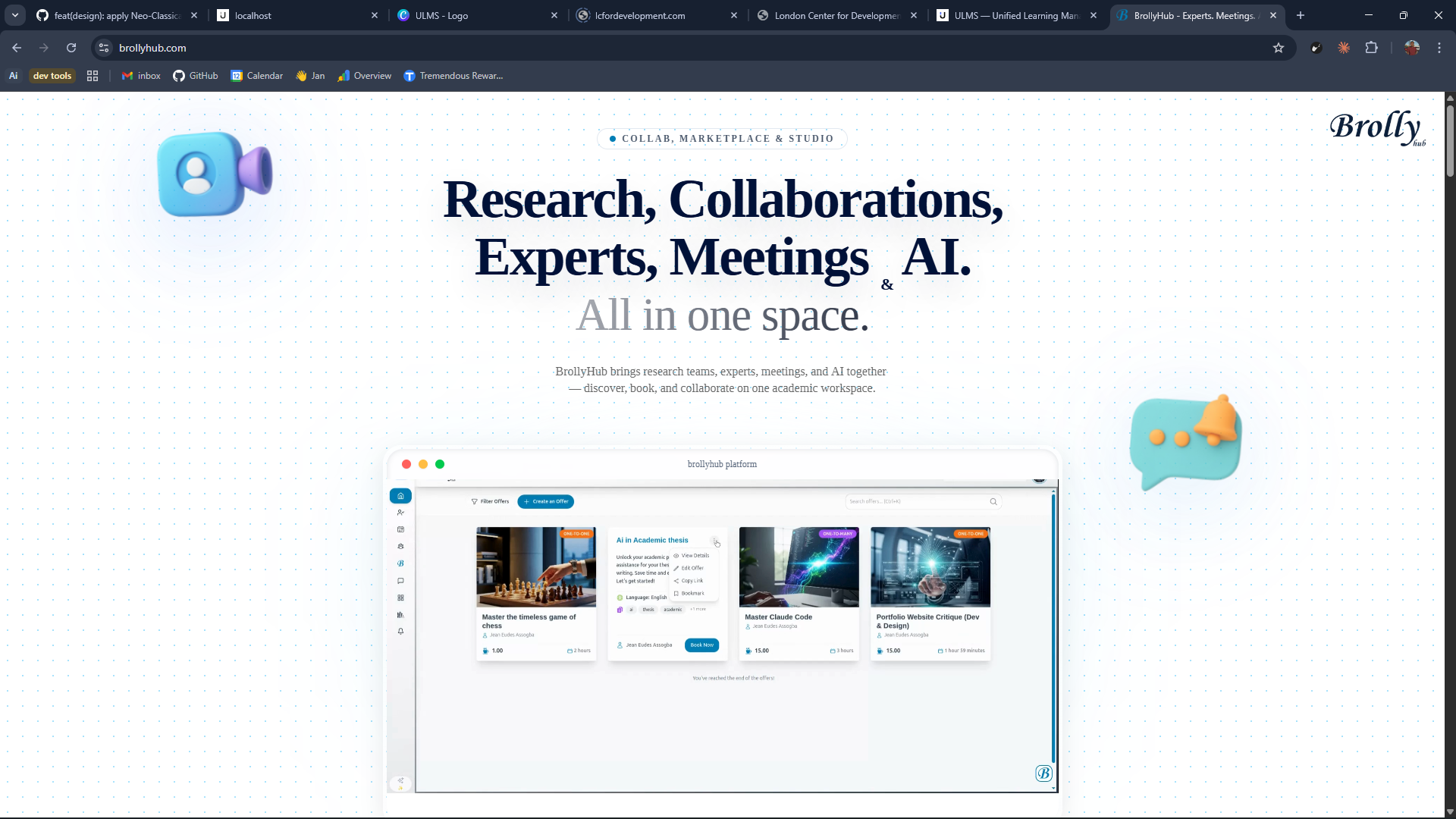Open the Filter Offers control
This screenshot has height=819, width=1456.
pos(490,501)
